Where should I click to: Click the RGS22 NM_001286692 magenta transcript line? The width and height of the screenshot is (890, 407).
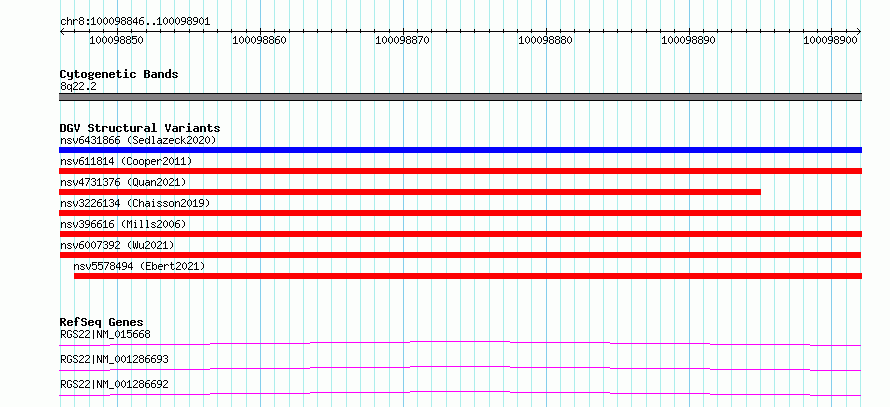pyautogui.click(x=460, y=393)
